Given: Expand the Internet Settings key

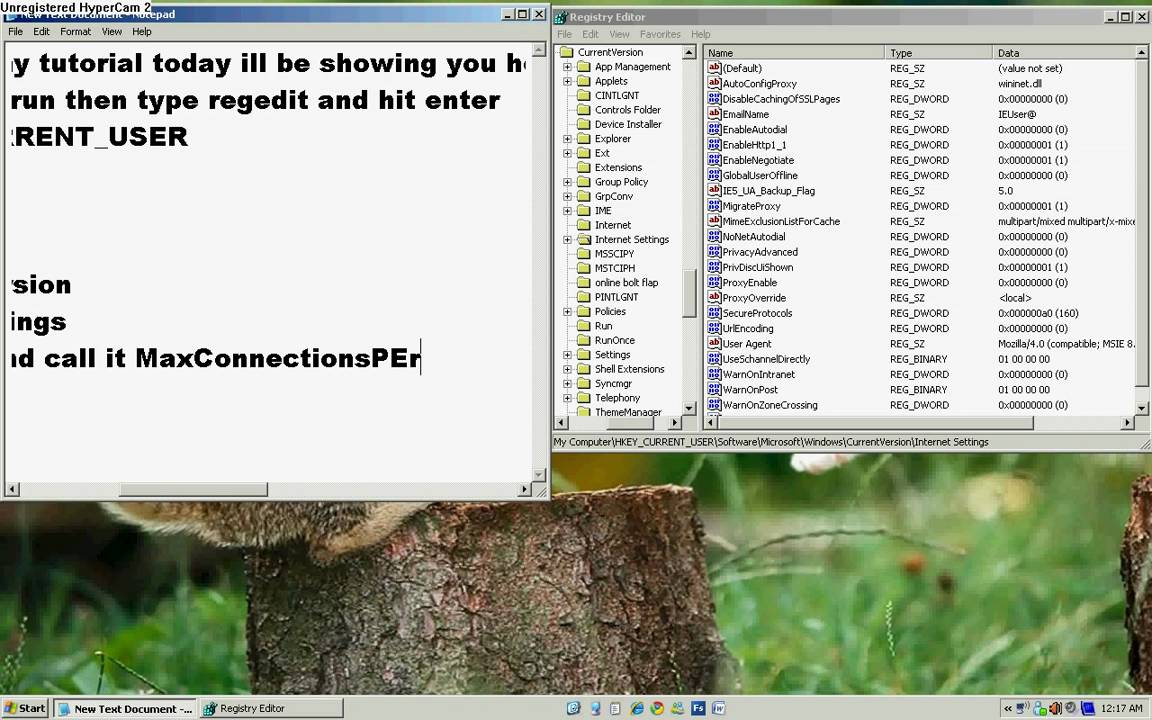Looking at the screenshot, I should coord(567,240).
